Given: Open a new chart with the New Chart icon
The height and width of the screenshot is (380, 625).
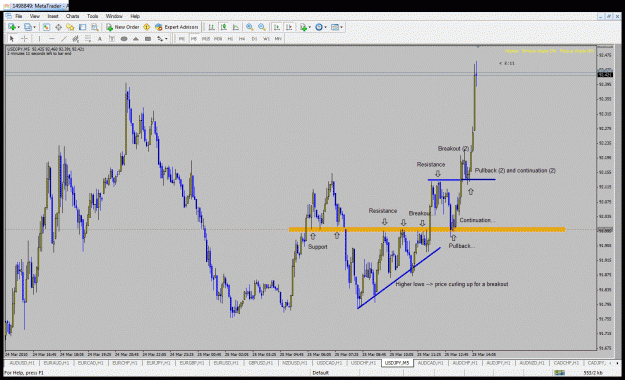Looking at the screenshot, I should coord(12,27).
